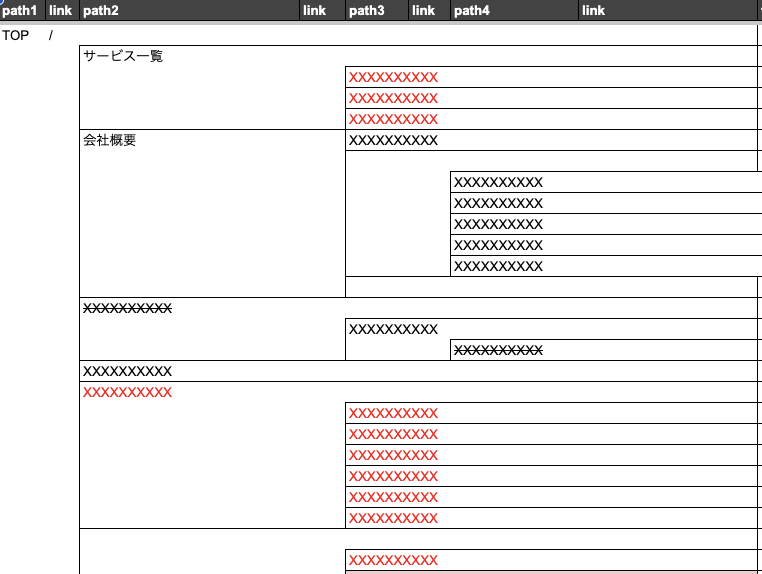Screen dimensions: 762x574
Task: Click the struck-through XXXXXXXXXX in the path4 column
Action: click(x=498, y=350)
